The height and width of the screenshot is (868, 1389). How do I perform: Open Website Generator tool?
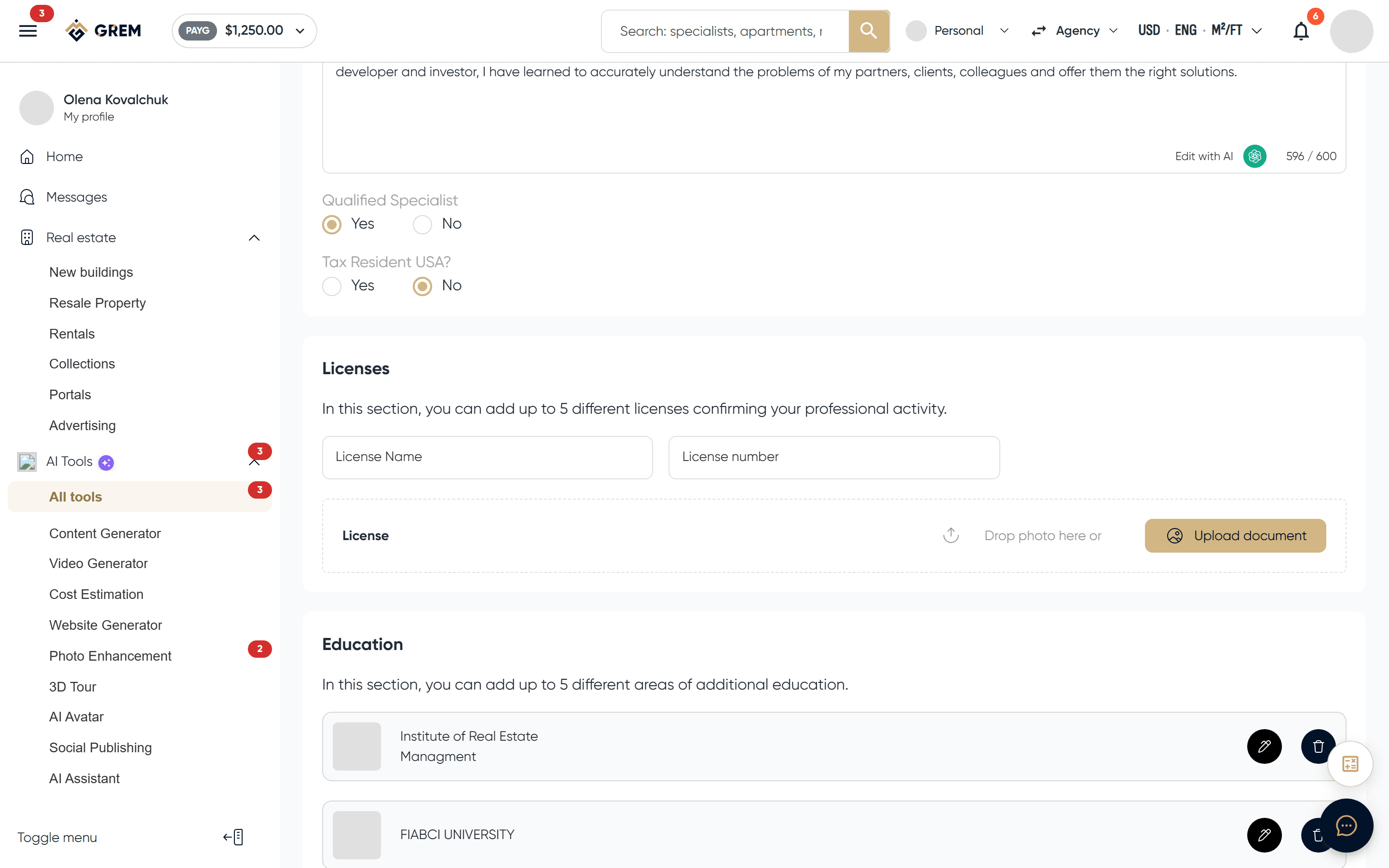pyautogui.click(x=106, y=625)
